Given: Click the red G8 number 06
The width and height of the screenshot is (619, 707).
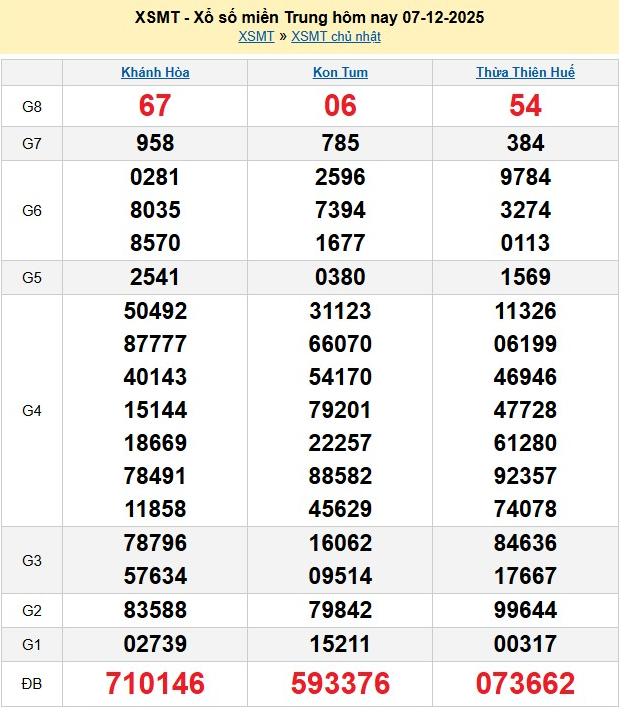Looking at the screenshot, I should point(340,106).
